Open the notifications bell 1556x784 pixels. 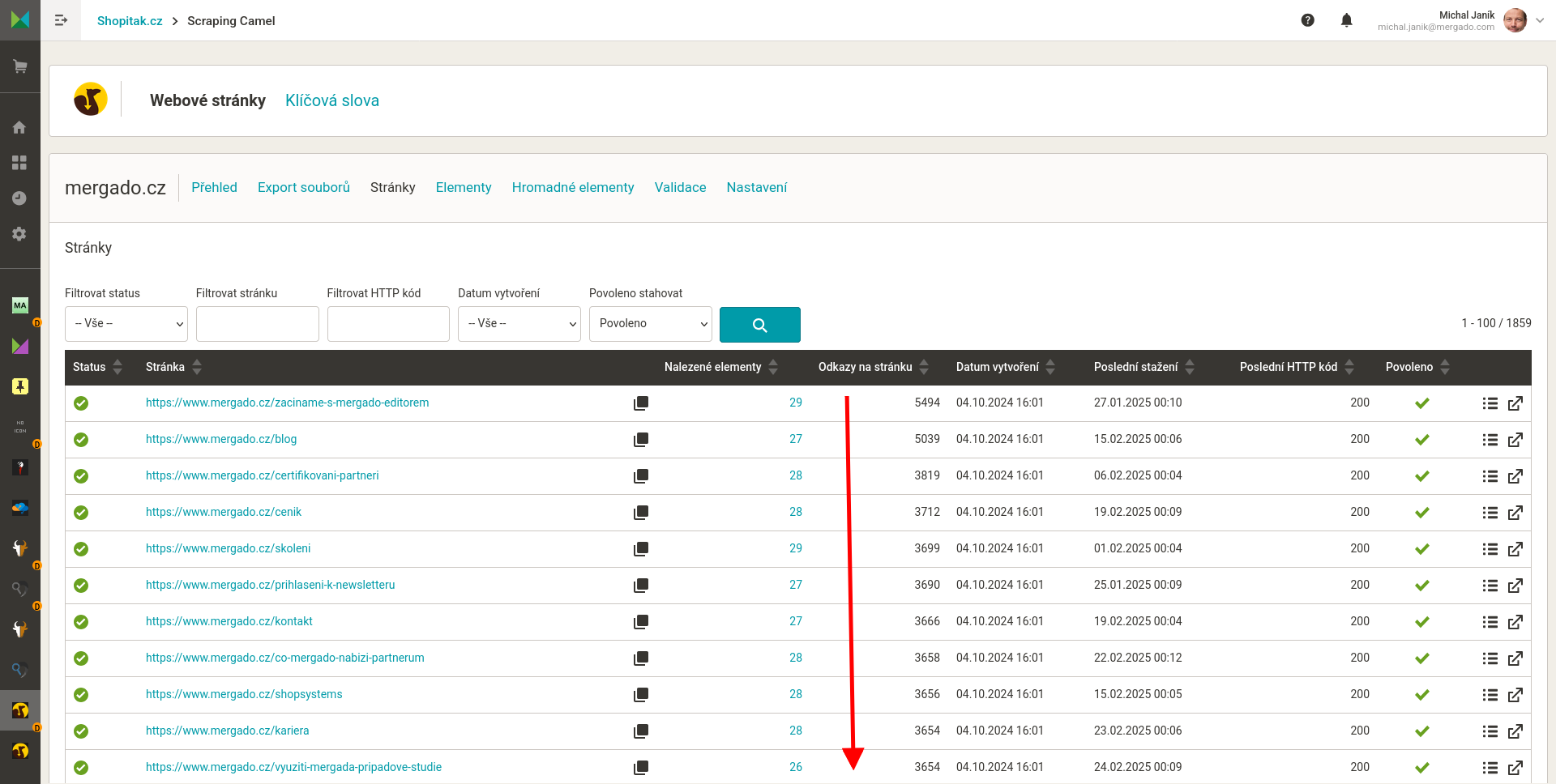click(1346, 20)
